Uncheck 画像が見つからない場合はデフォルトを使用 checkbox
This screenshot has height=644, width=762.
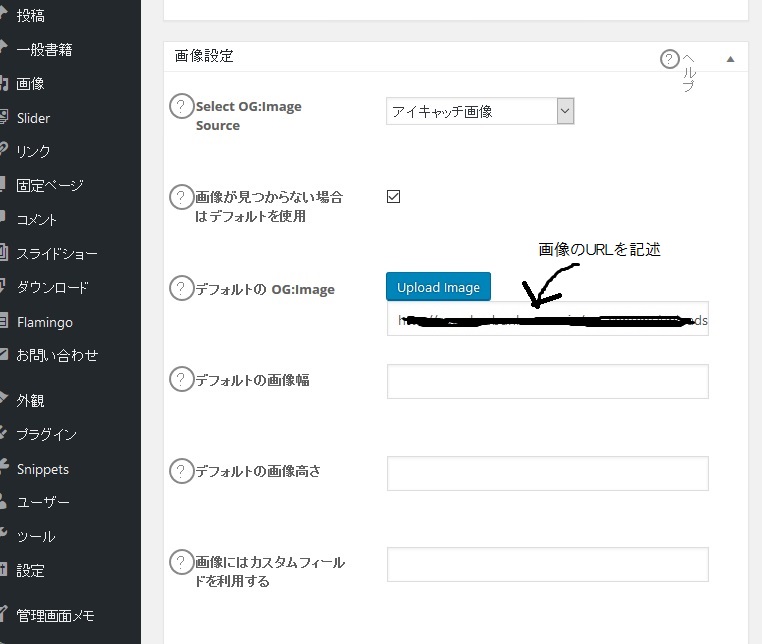pos(393,197)
